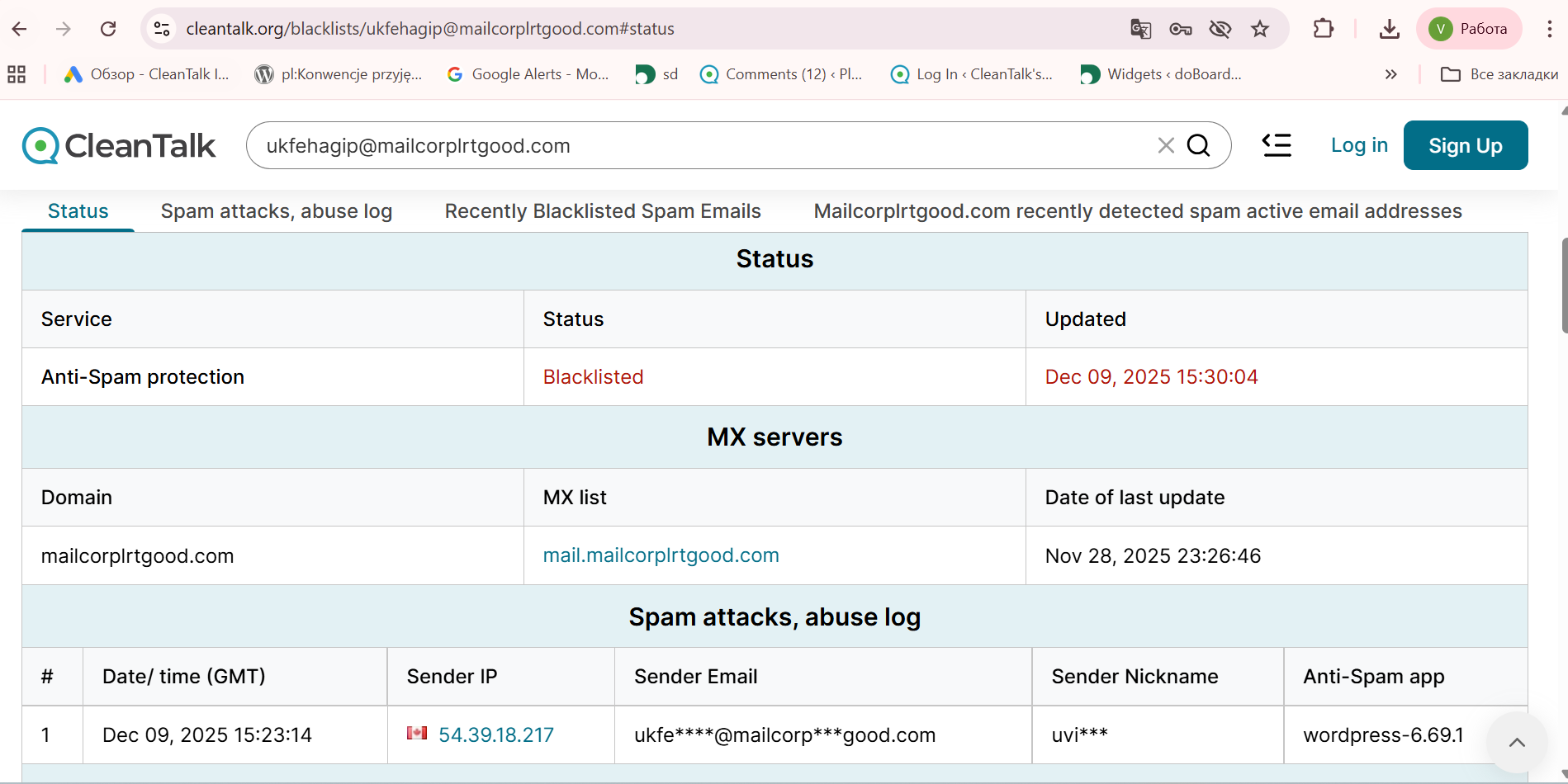This screenshot has height=784, width=1568.
Task: Open the Chrome three-dot menu
Action: coord(1549,29)
